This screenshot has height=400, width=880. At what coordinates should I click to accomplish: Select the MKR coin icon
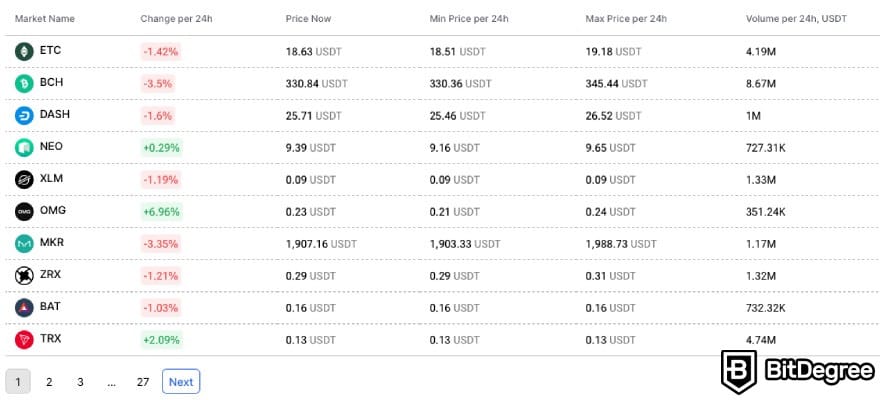pos(24,243)
